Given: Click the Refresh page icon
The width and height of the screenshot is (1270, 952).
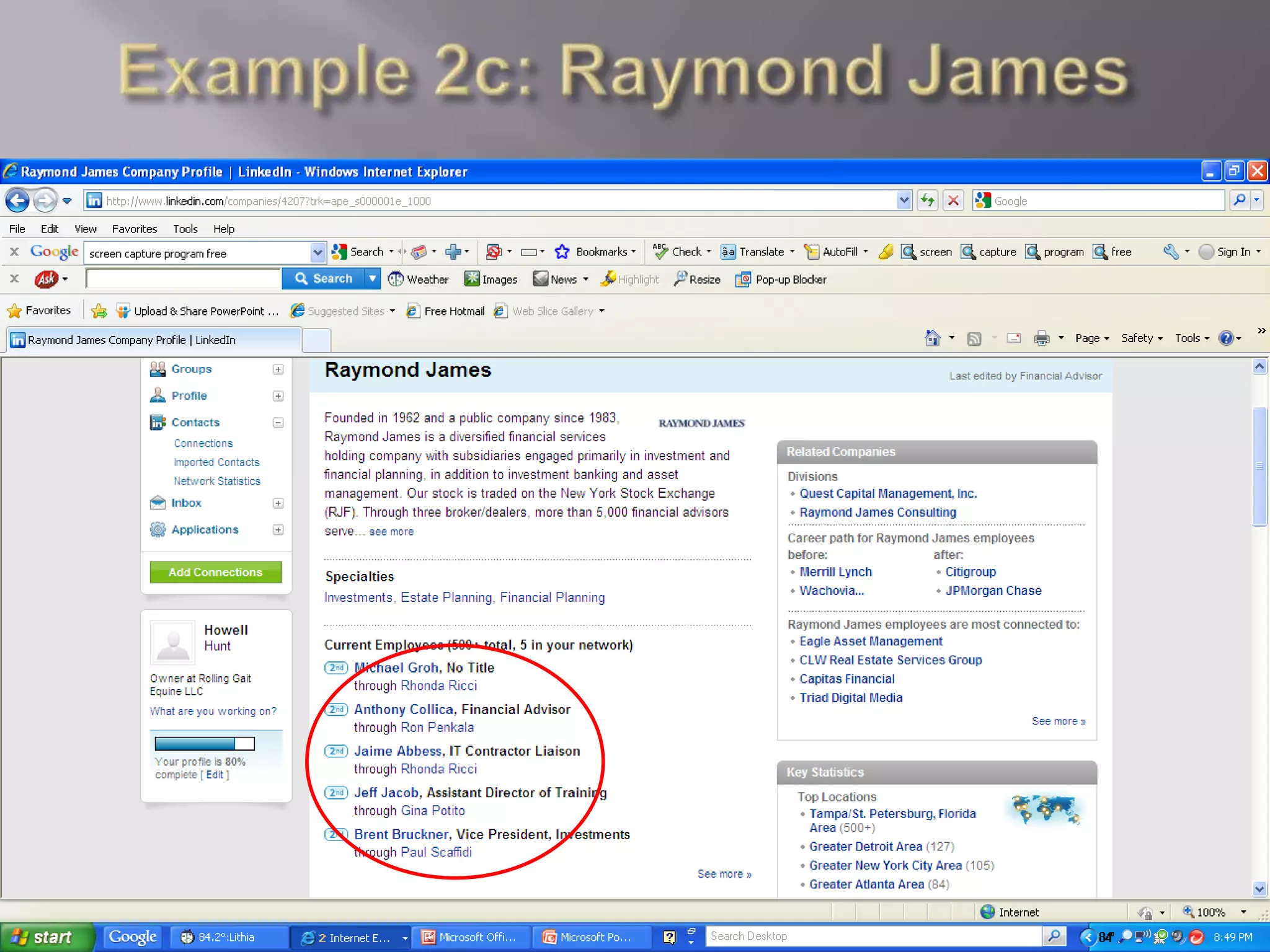Looking at the screenshot, I should pyautogui.click(x=928, y=200).
